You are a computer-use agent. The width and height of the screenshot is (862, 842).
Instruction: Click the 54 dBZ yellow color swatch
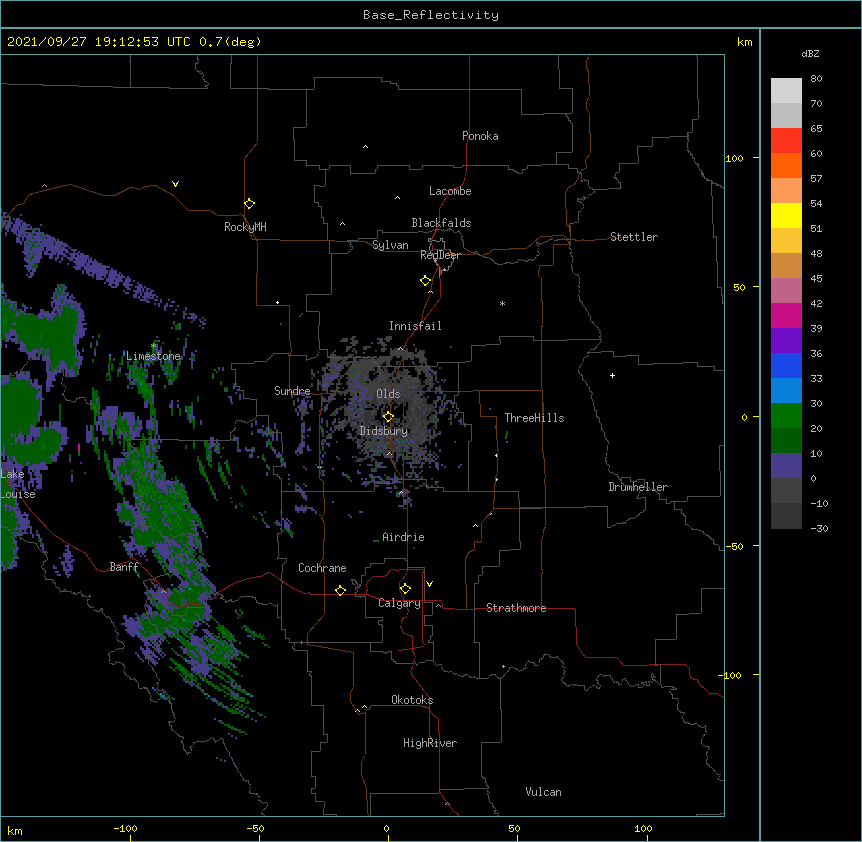click(786, 215)
